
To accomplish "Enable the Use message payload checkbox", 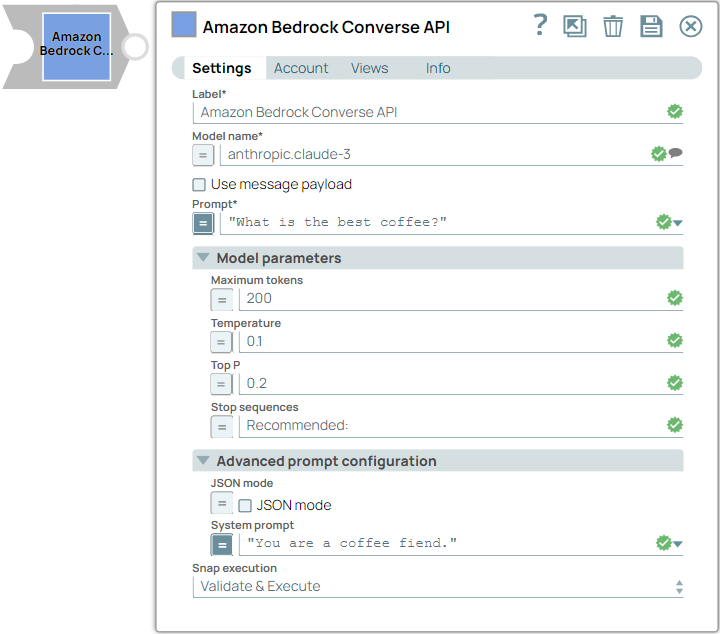I will click(x=199, y=185).
